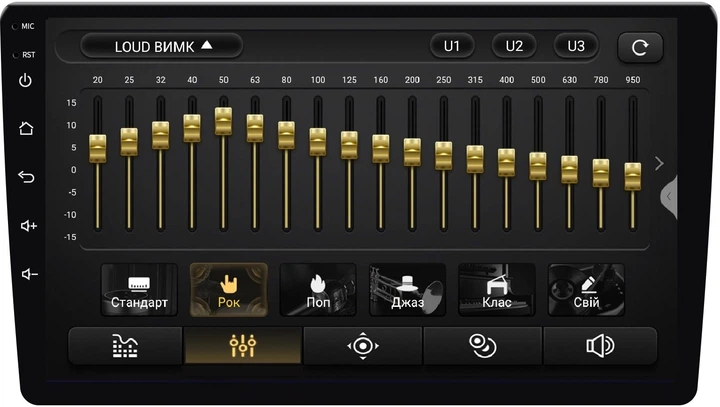Image resolution: width=720 pixels, height=407 pixels.
Task: Open the spectrum graph tab at the bottom left
Action: pos(125,346)
